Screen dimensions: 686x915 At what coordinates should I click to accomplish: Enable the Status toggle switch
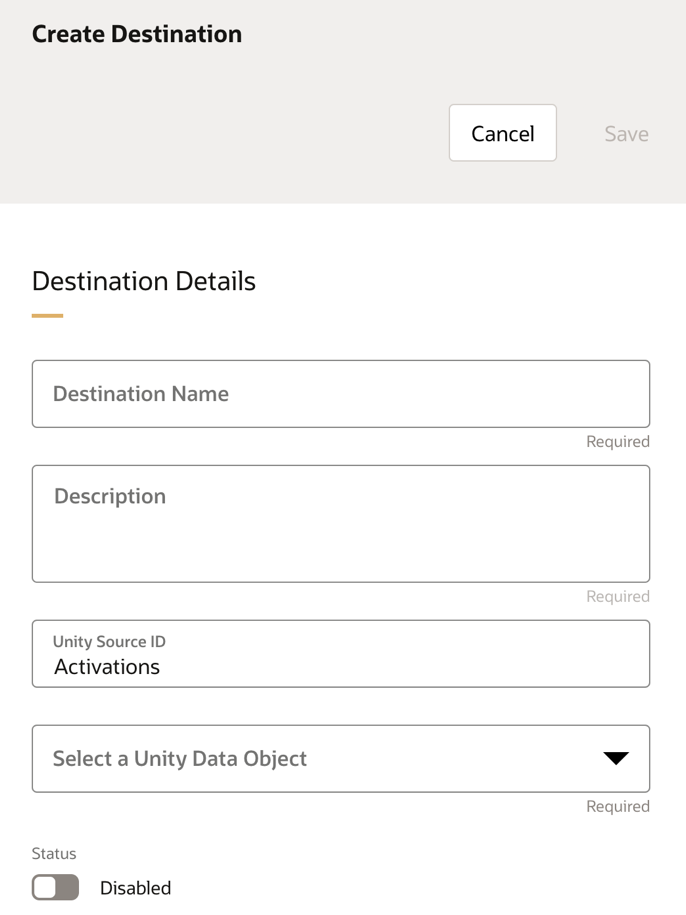[55, 887]
